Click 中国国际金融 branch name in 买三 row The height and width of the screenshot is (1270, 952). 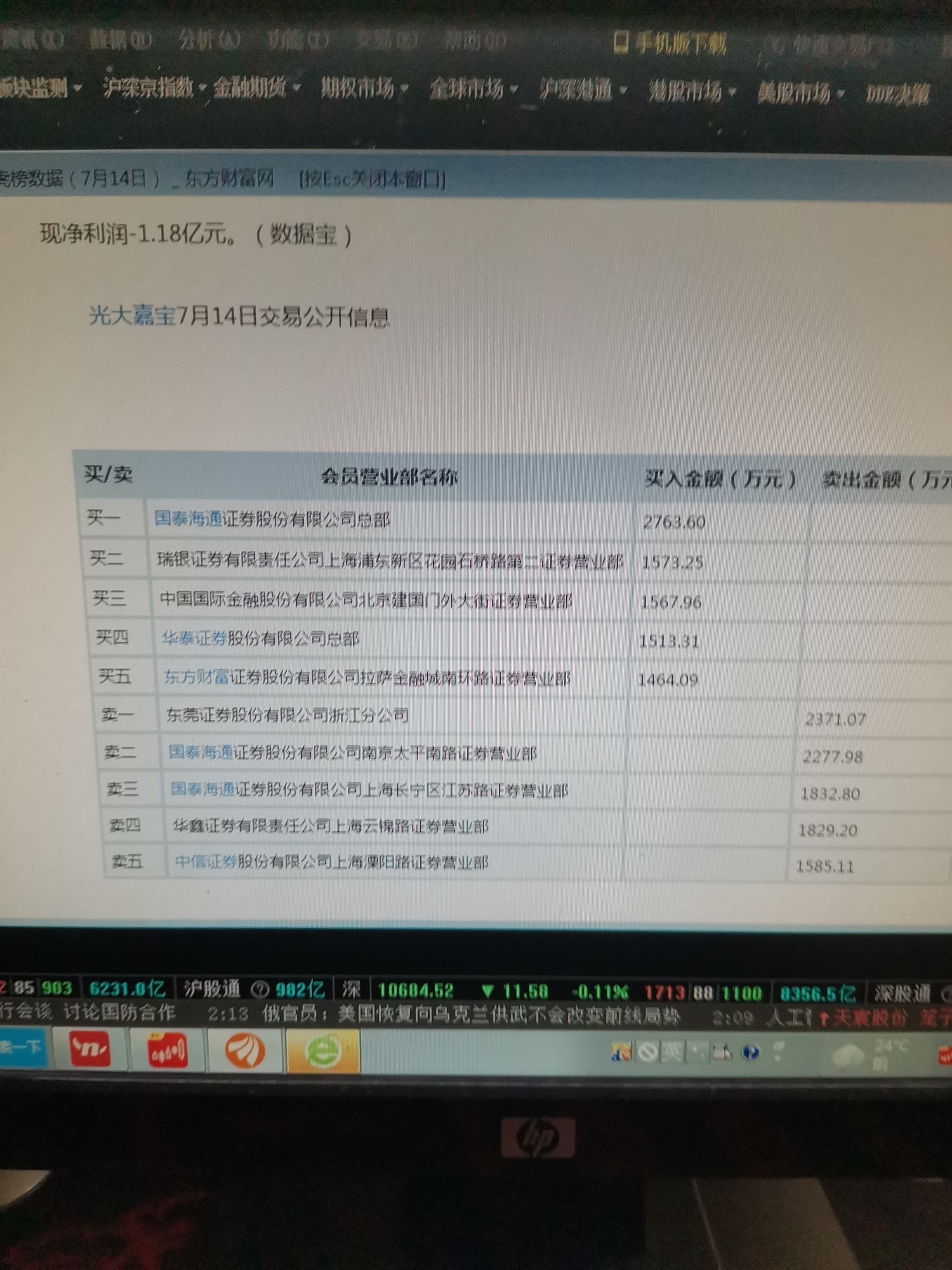[366, 599]
